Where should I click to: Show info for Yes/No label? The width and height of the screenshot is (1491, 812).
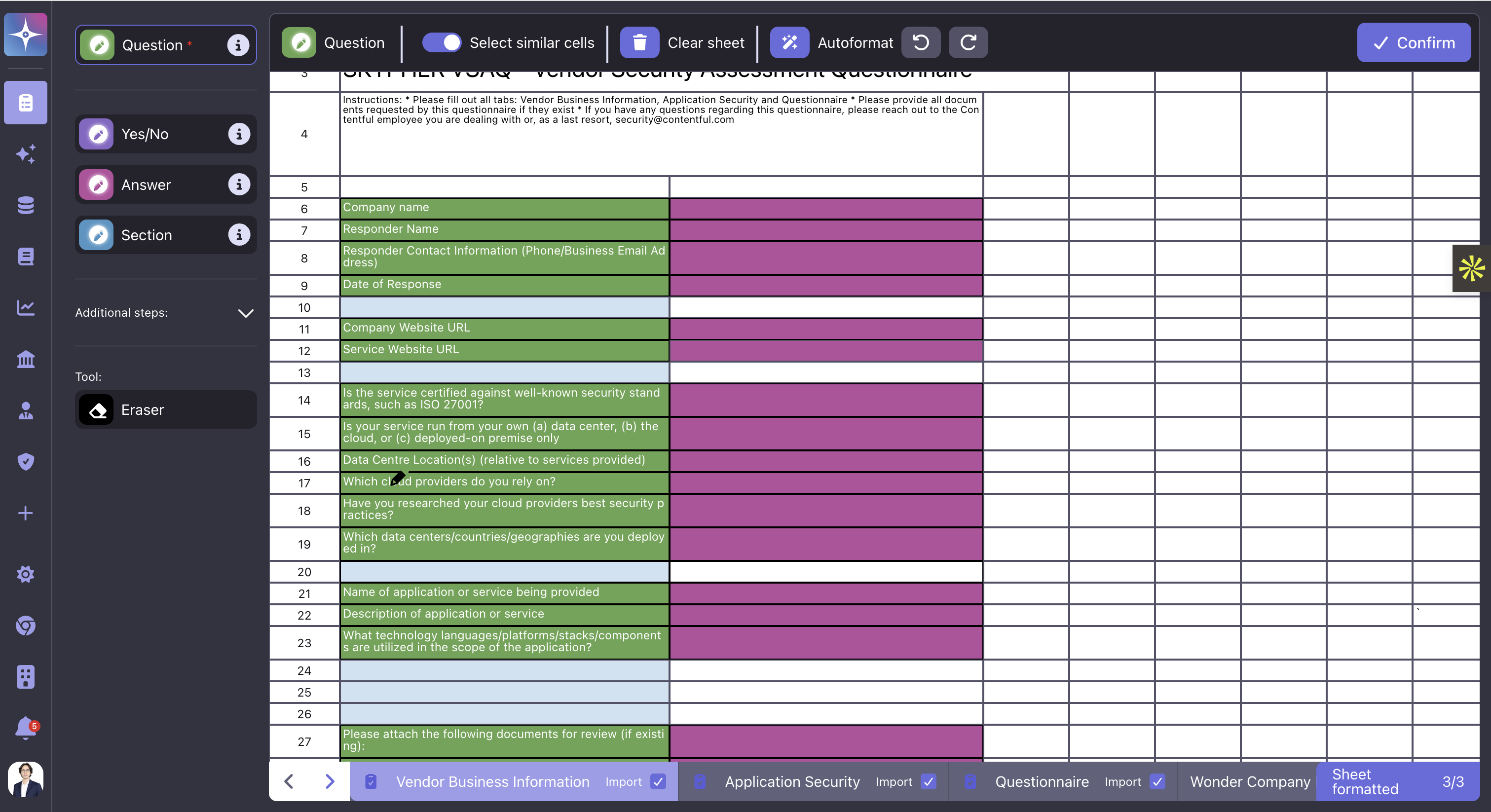point(238,134)
